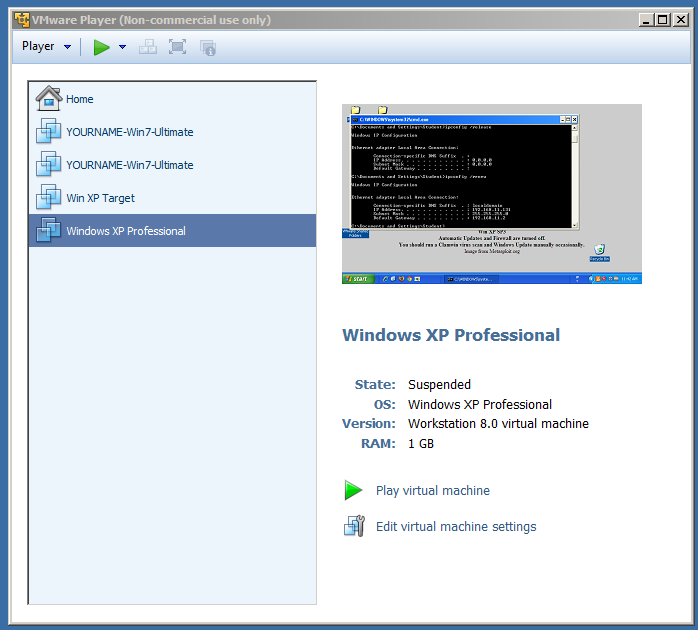Click the VMware Player title bar icon

pyautogui.click(x=21, y=20)
